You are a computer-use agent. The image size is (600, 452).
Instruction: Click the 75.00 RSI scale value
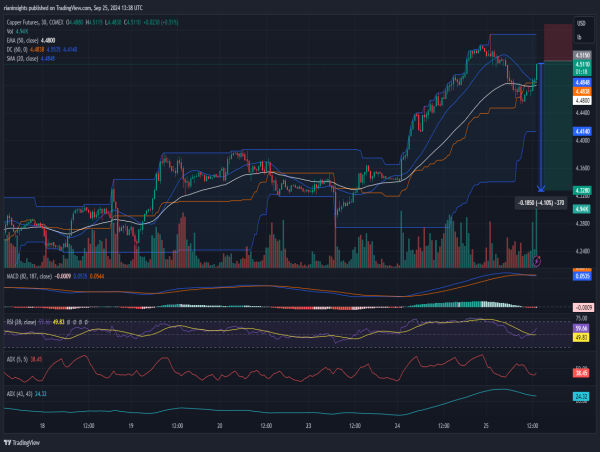[x=581, y=318]
